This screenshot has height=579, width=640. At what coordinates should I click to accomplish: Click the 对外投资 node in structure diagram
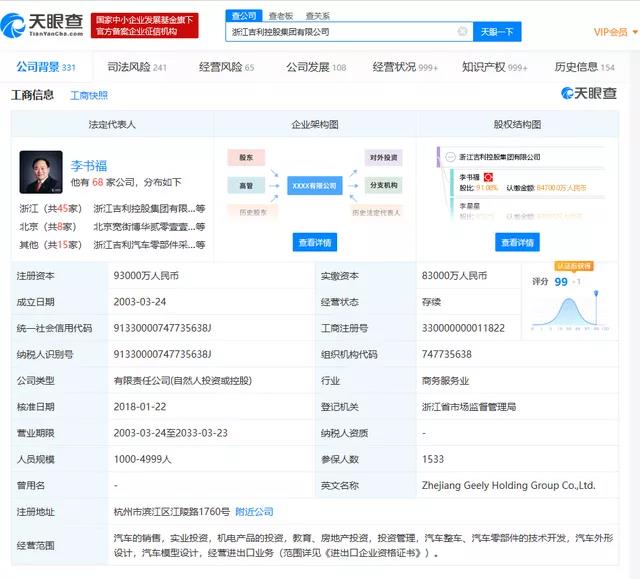383,158
